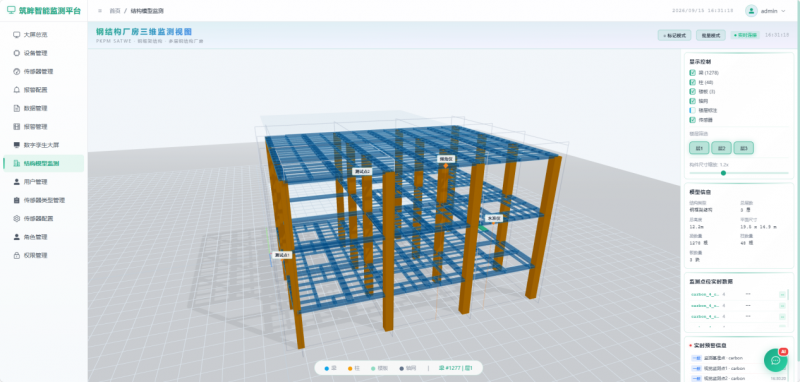
Task: Click the 监测基准点 - carbon alert row
Action: click(739, 358)
